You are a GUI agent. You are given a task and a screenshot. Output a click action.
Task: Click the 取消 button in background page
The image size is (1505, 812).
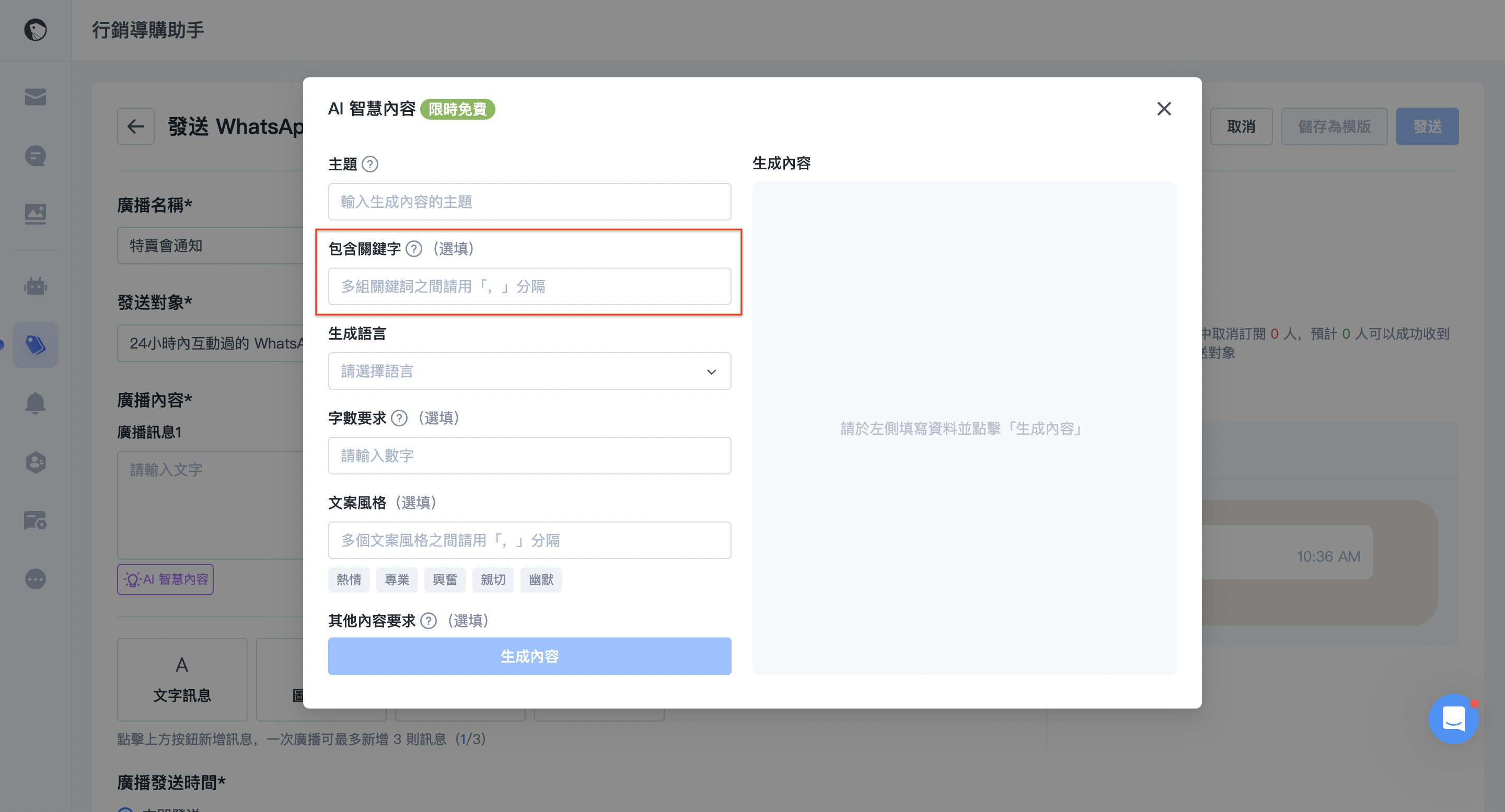1241,126
